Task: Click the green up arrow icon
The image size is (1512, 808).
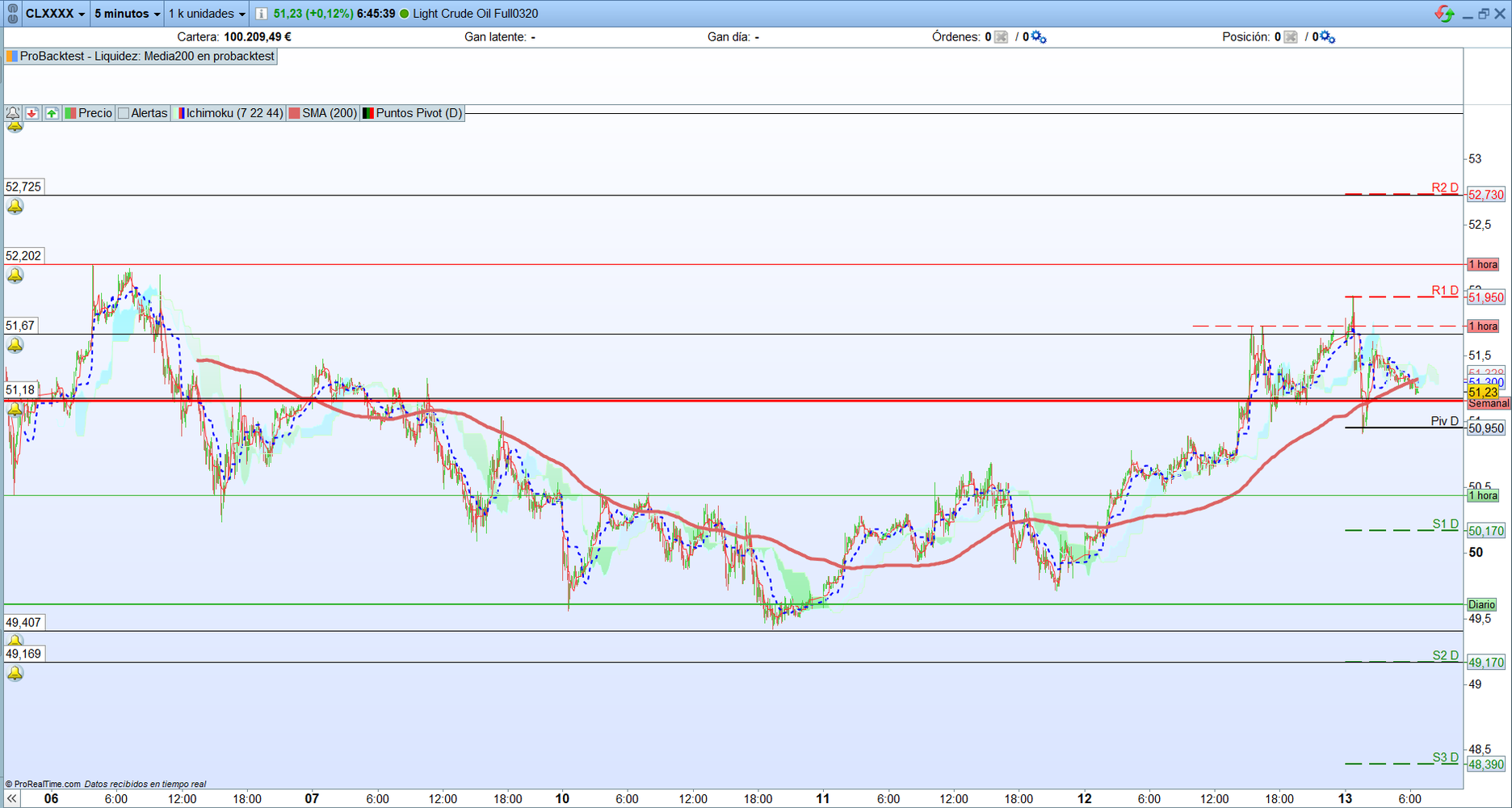Action: tap(52, 113)
